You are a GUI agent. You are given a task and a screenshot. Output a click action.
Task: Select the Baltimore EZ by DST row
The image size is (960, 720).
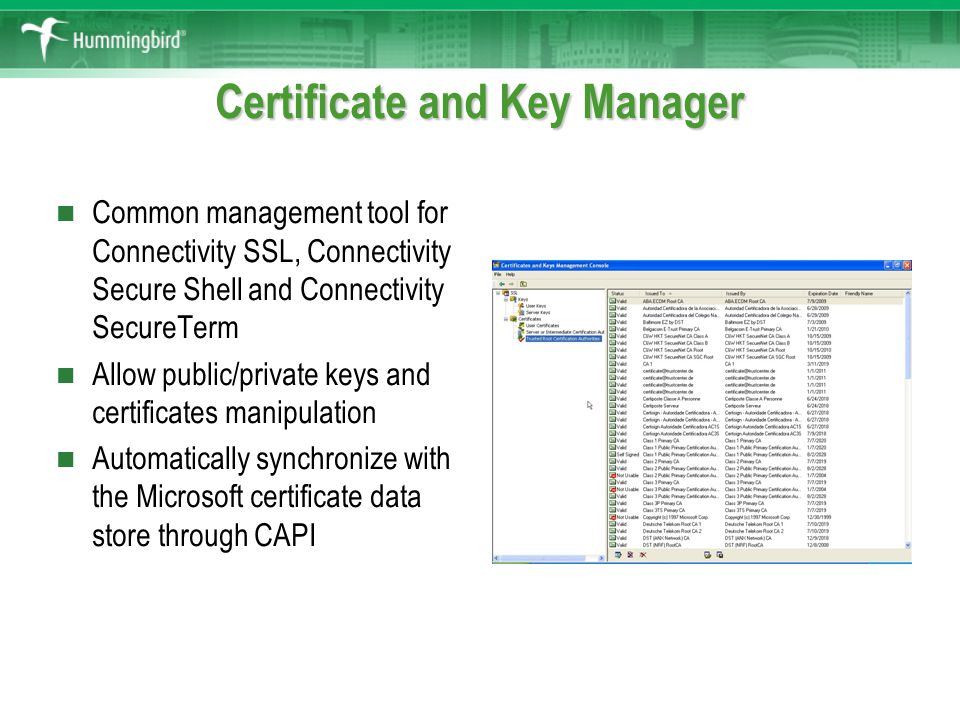pos(756,322)
